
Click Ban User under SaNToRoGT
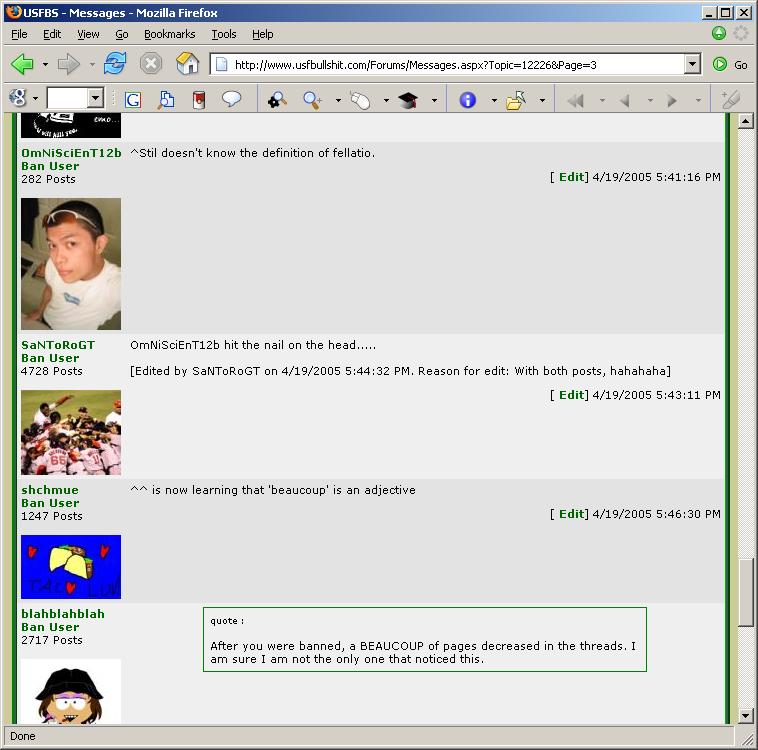pyautogui.click(x=50, y=358)
